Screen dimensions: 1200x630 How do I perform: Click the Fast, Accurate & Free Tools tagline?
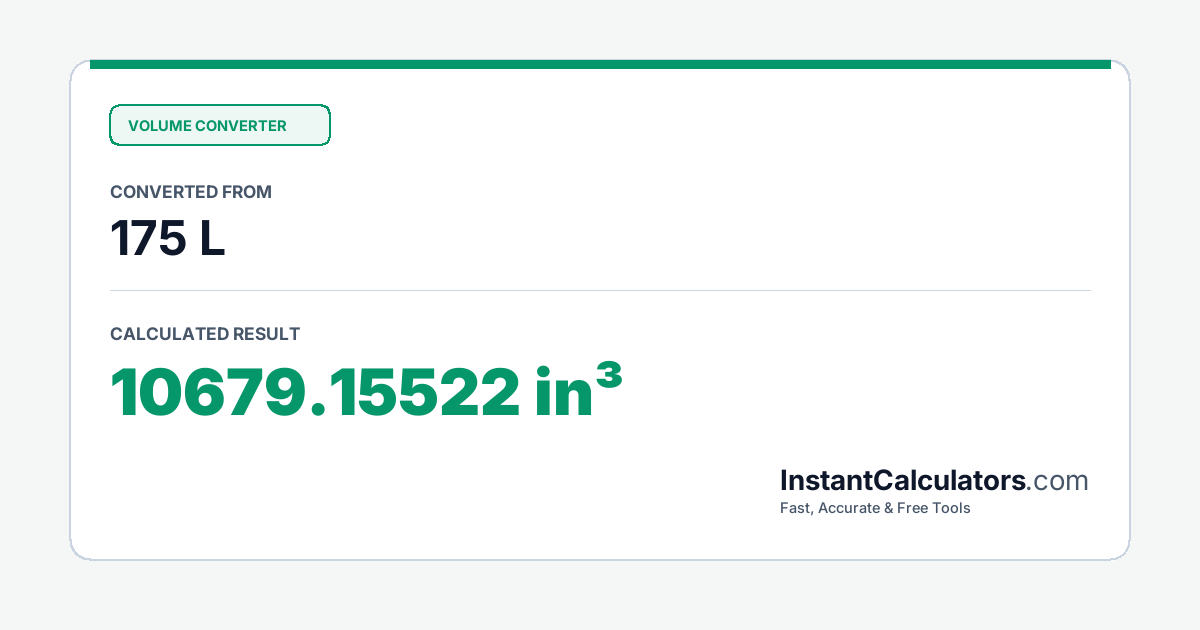click(875, 508)
